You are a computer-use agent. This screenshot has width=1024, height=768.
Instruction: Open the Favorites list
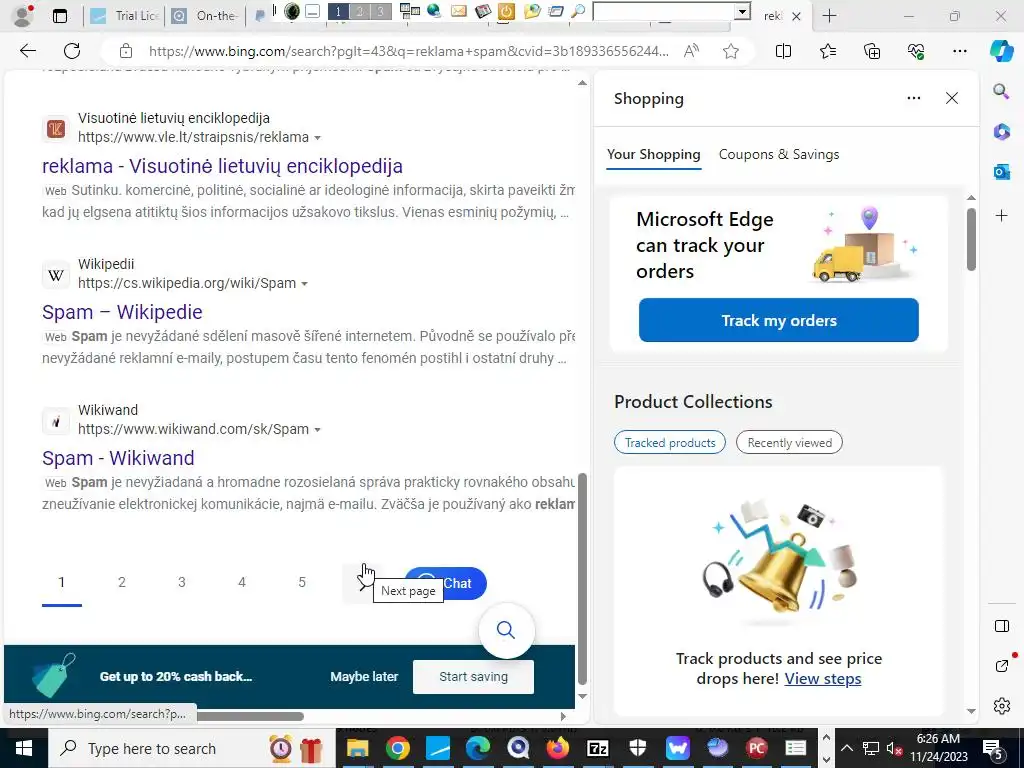click(827, 51)
